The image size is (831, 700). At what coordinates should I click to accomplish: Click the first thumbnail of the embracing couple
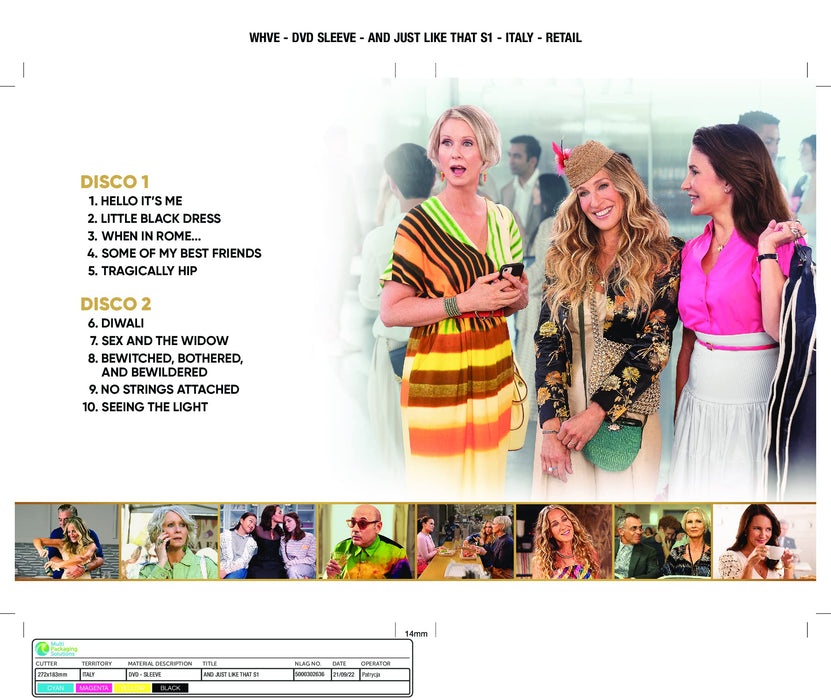pyautogui.click(x=67, y=541)
